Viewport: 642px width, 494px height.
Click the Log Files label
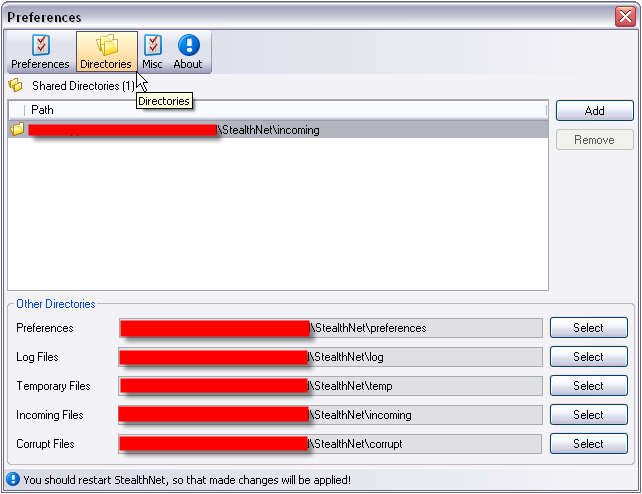37,357
